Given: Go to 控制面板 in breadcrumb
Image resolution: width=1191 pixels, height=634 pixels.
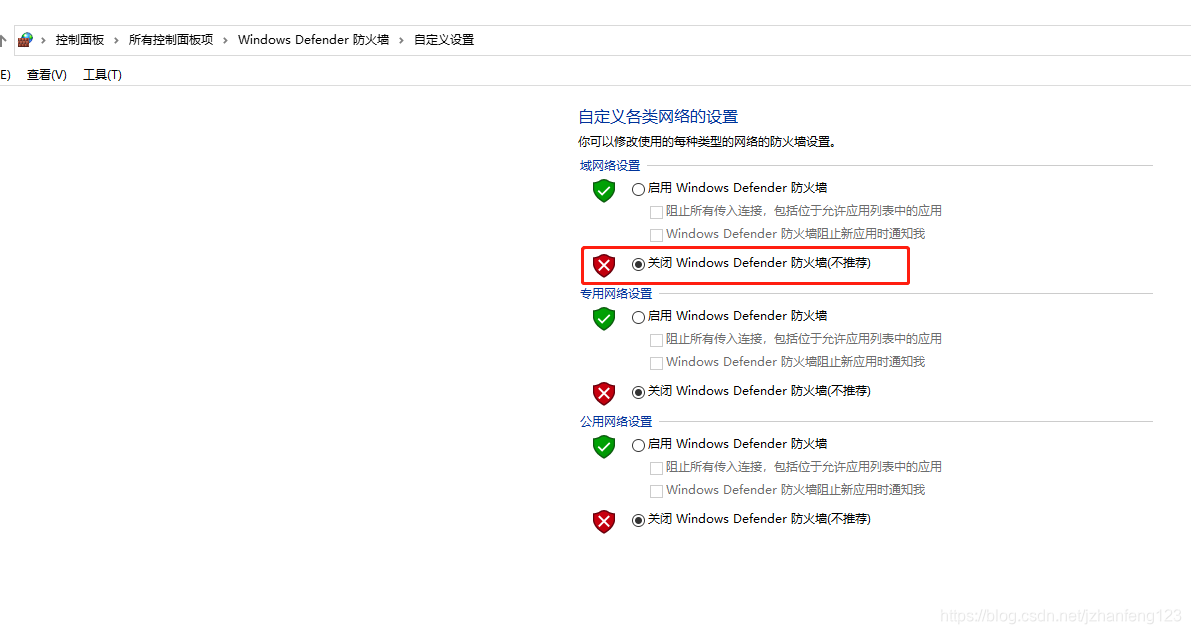Looking at the screenshot, I should (x=80, y=39).
